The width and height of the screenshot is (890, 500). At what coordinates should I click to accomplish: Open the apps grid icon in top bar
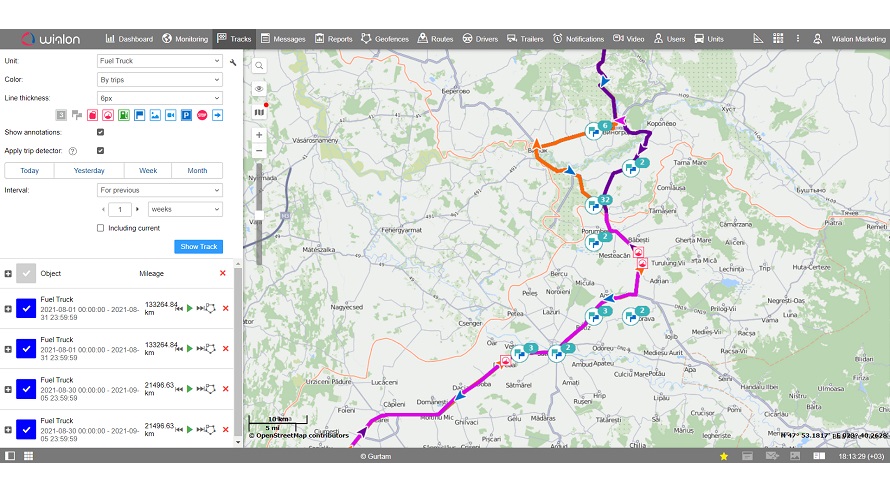(x=778, y=39)
